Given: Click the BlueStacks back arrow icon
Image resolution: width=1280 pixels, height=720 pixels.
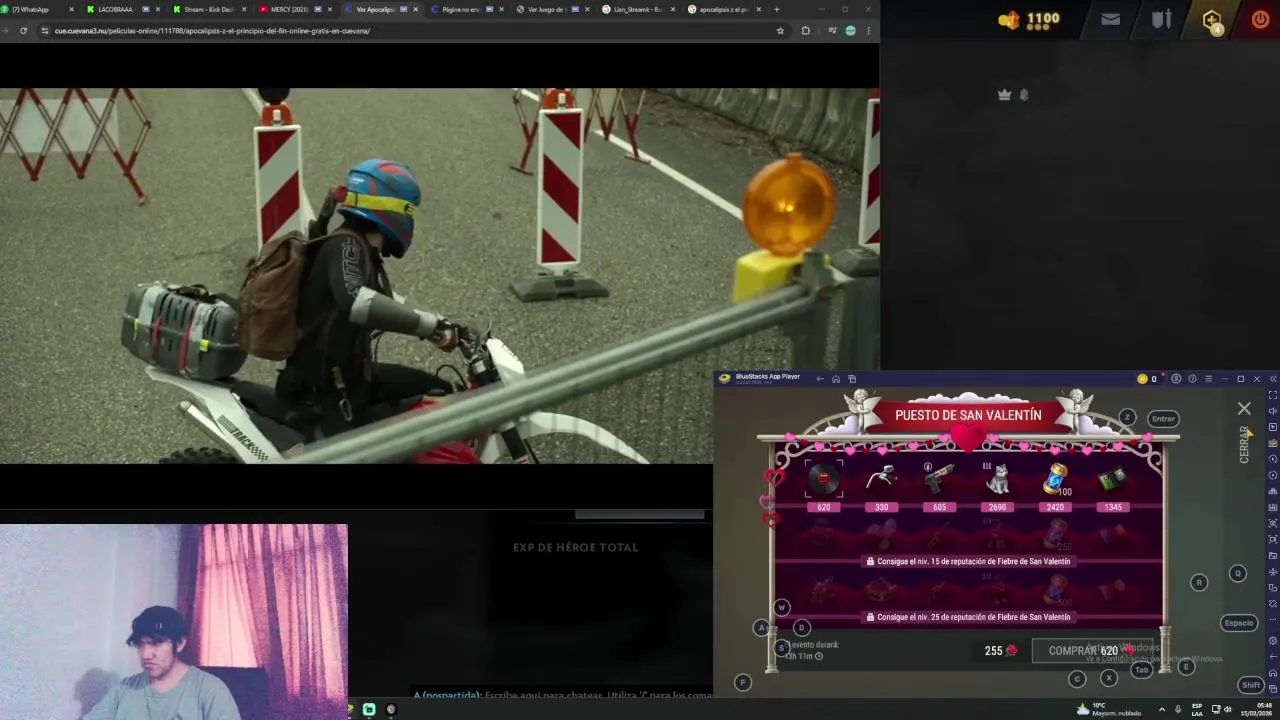Looking at the screenshot, I should pyautogui.click(x=820, y=379).
